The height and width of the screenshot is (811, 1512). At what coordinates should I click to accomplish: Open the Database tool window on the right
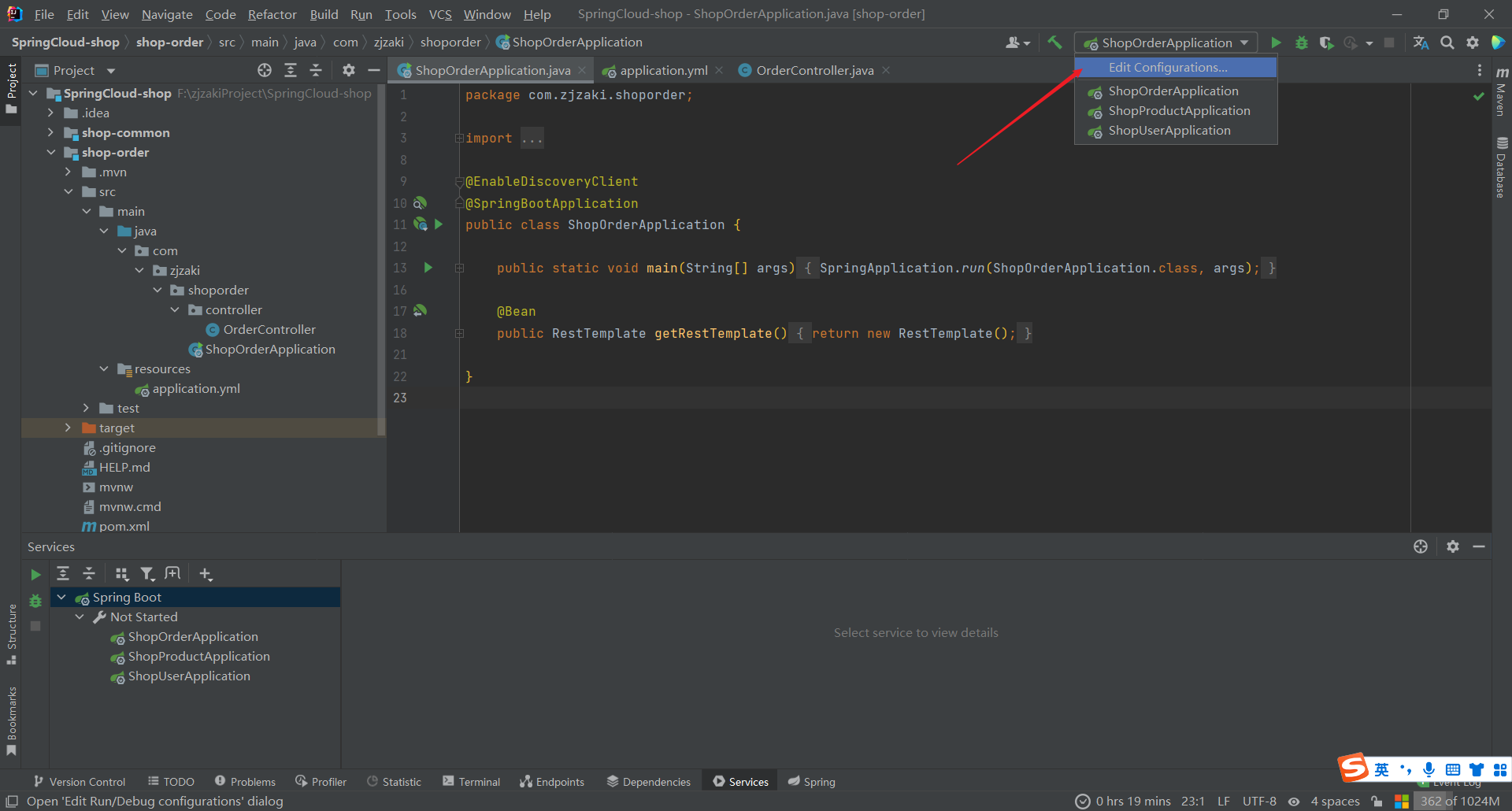coord(1502,167)
